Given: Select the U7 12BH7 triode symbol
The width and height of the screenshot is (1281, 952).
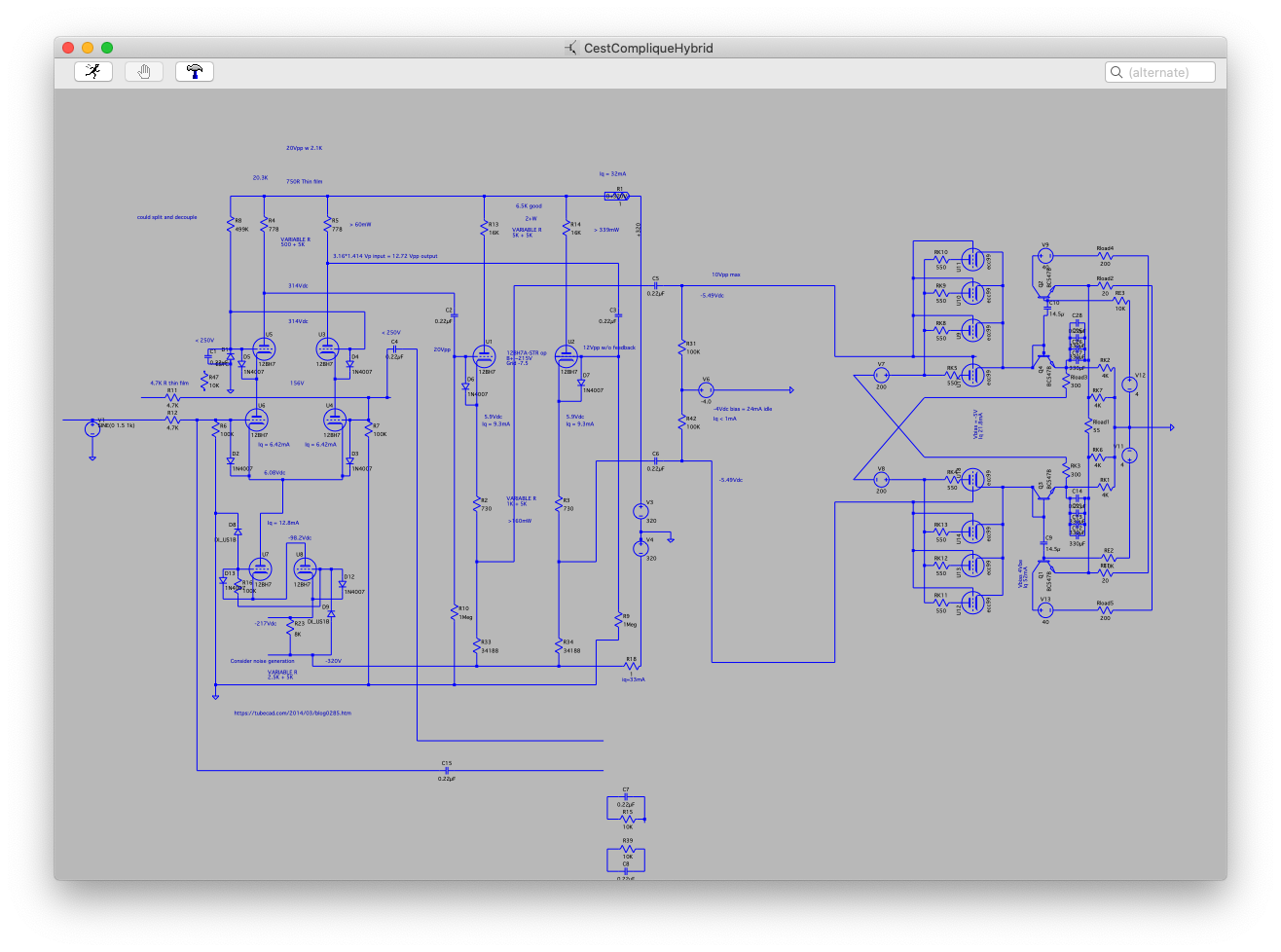Looking at the screenshot, I should (260, 568).
